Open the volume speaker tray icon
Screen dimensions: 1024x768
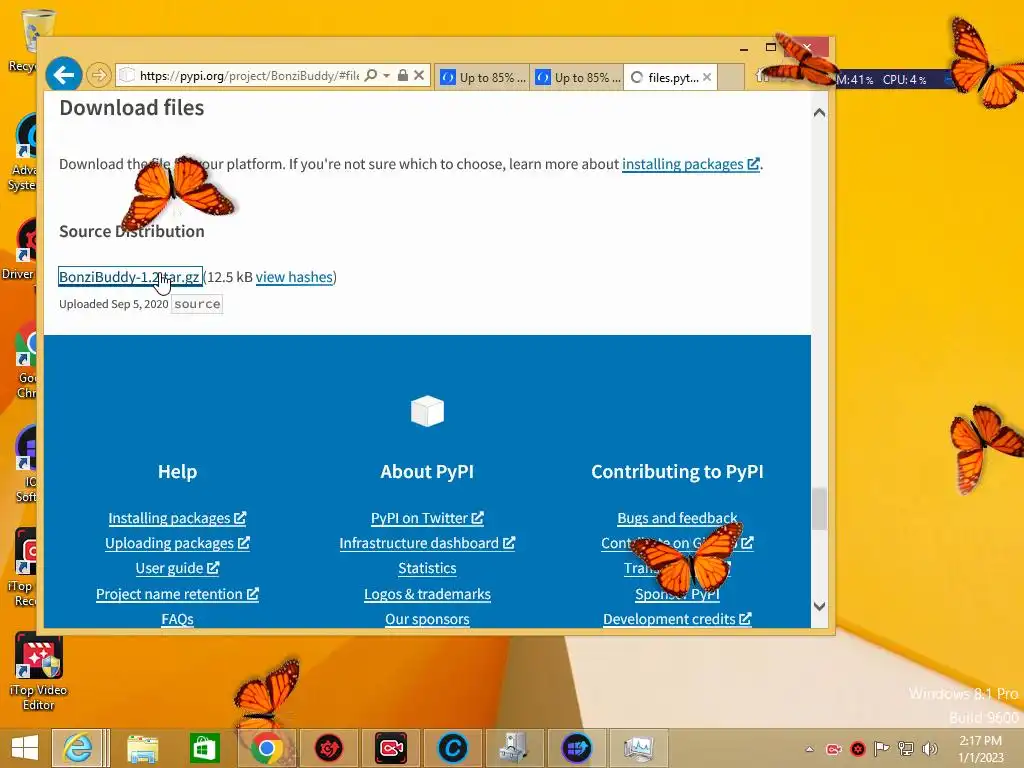click(x=929, y=749)
